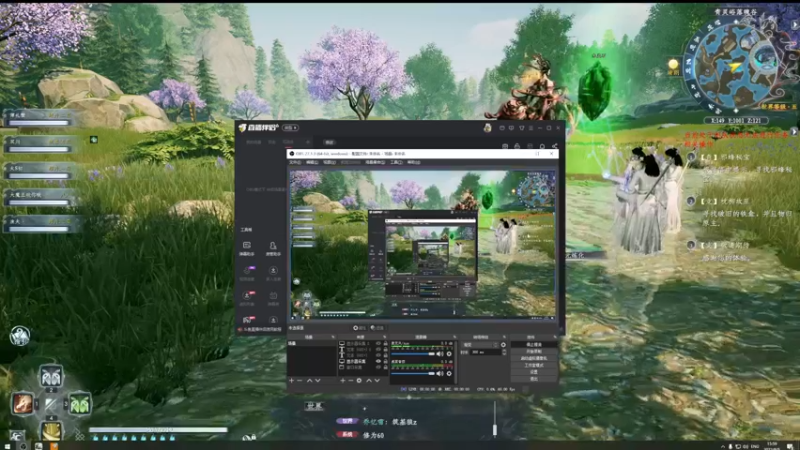
Task: Select first party member frame on left
Action: [x=38, y=118]
